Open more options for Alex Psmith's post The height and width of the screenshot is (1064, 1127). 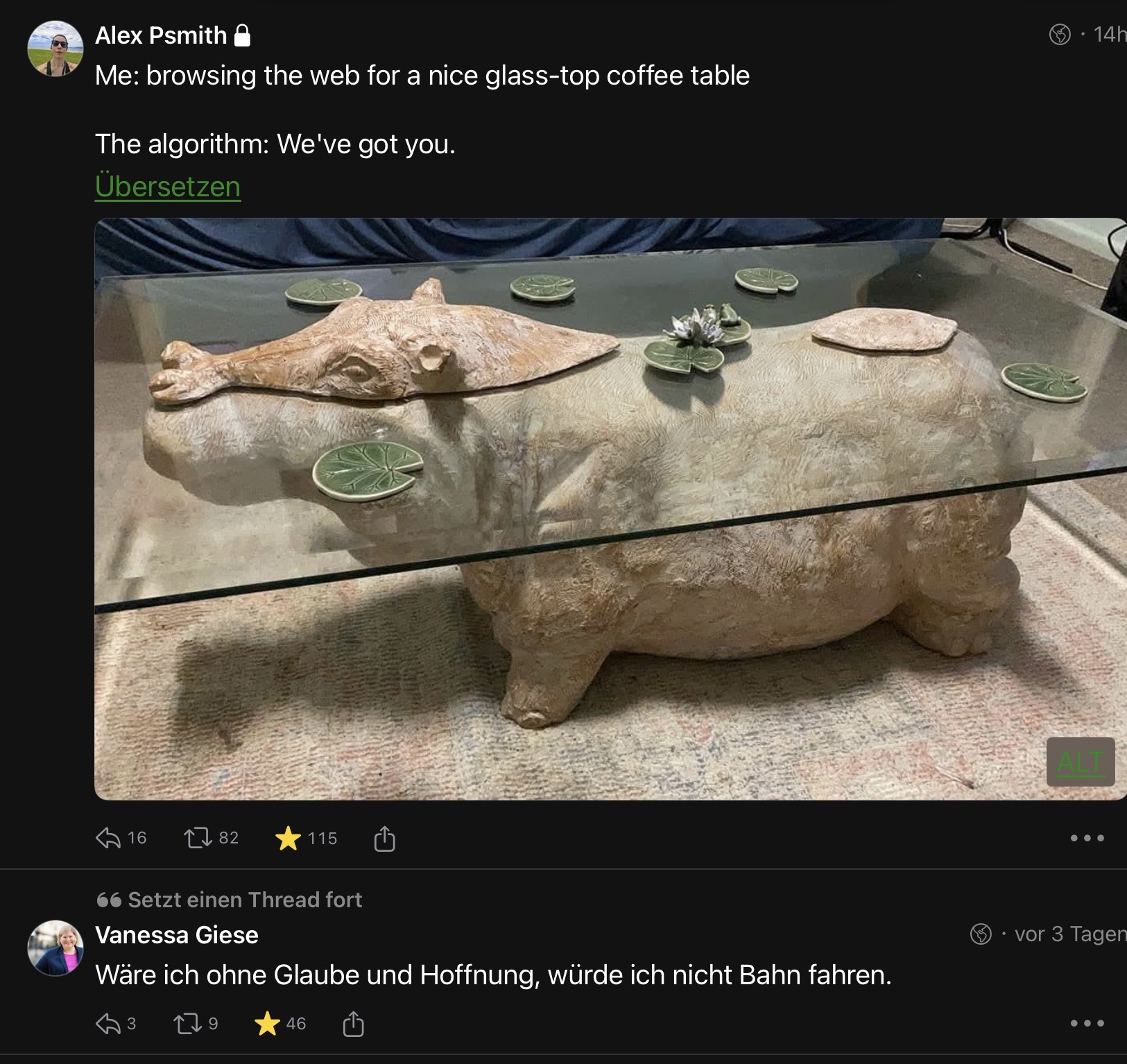1087,839
